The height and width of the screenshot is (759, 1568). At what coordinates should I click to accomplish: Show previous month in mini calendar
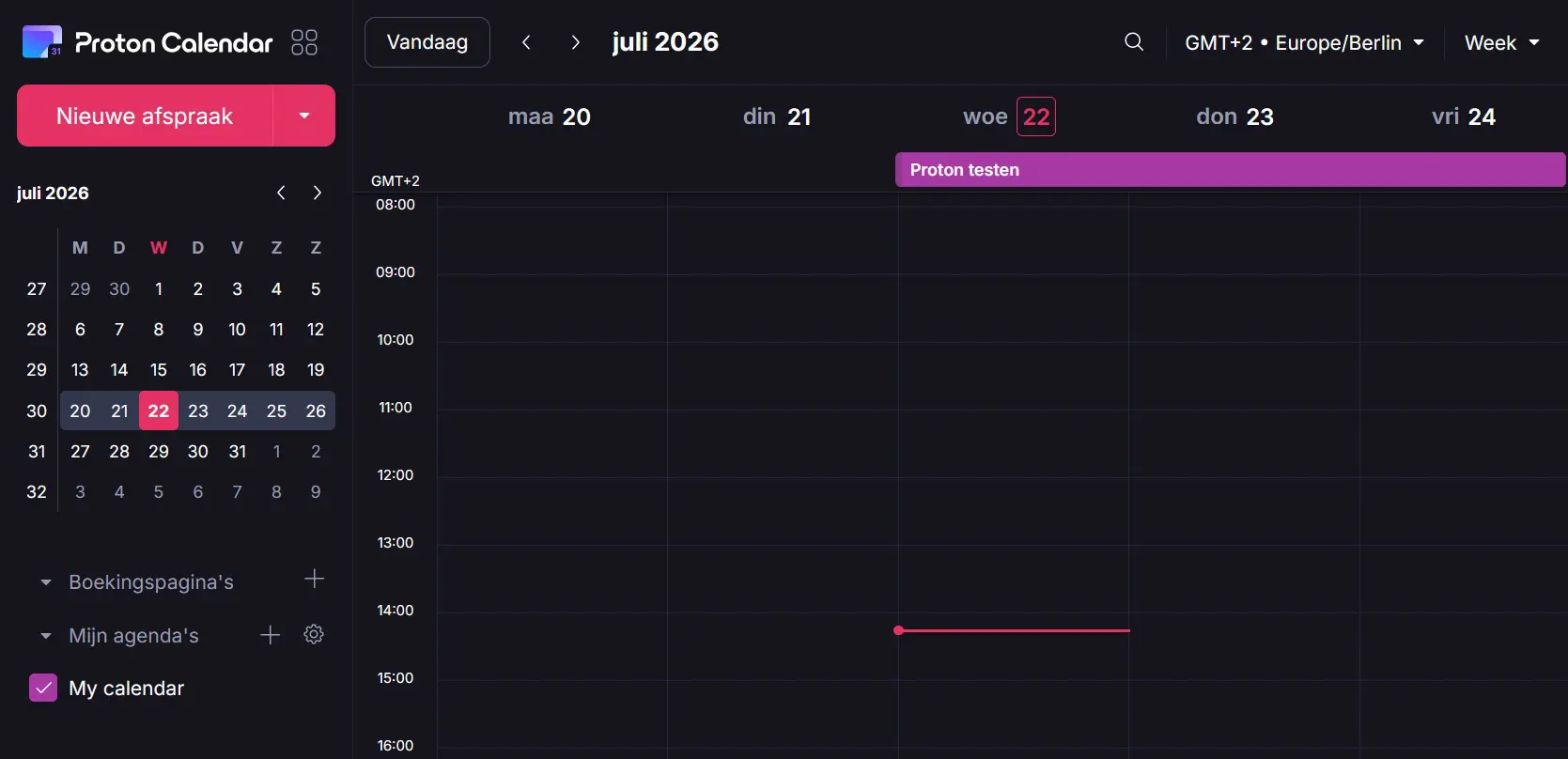(x=281, y=193)
